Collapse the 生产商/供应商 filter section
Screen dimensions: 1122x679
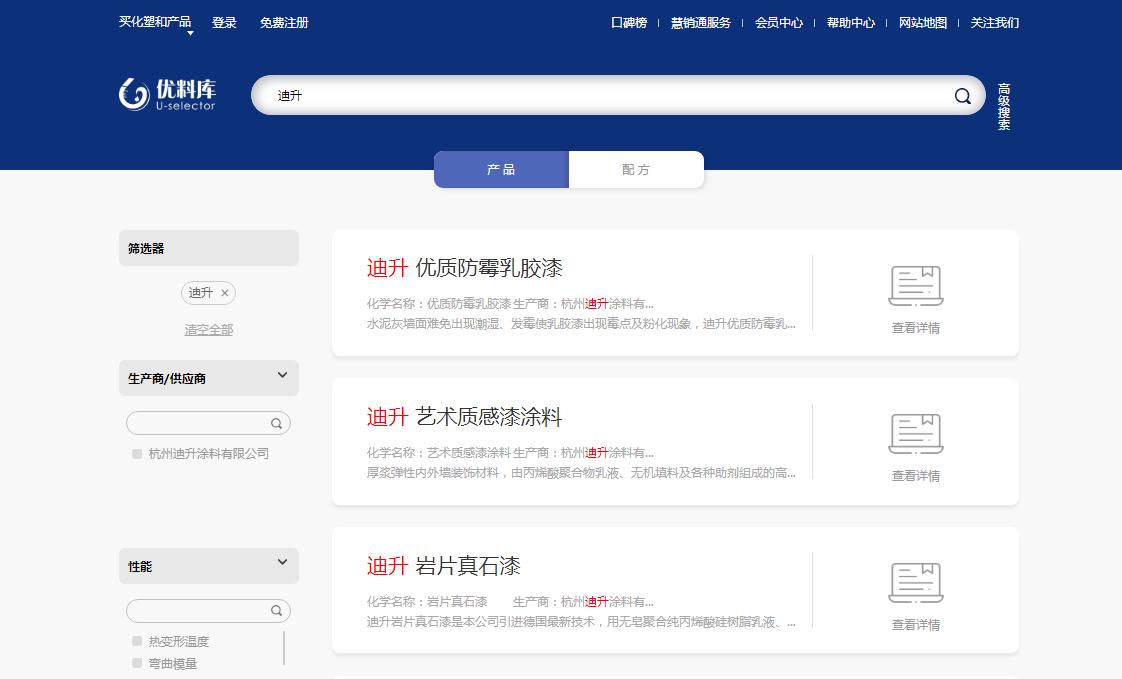[282, 375]
